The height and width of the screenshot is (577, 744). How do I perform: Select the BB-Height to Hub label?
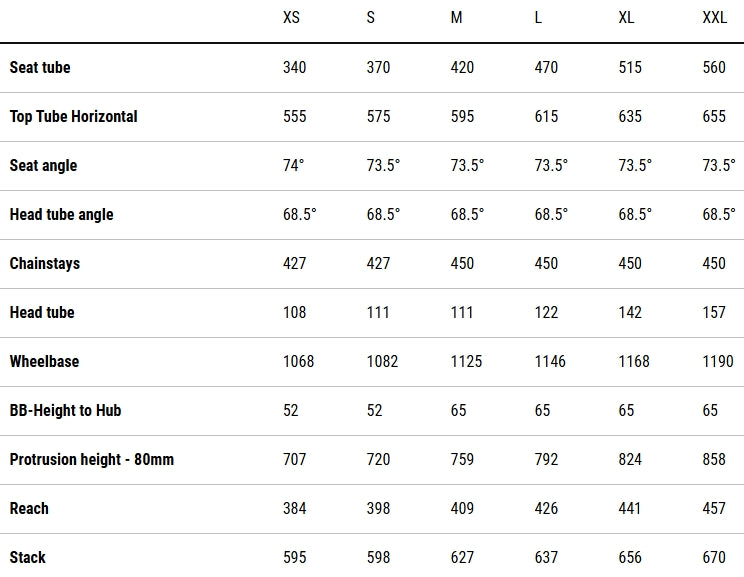click(x=65, y=410)
